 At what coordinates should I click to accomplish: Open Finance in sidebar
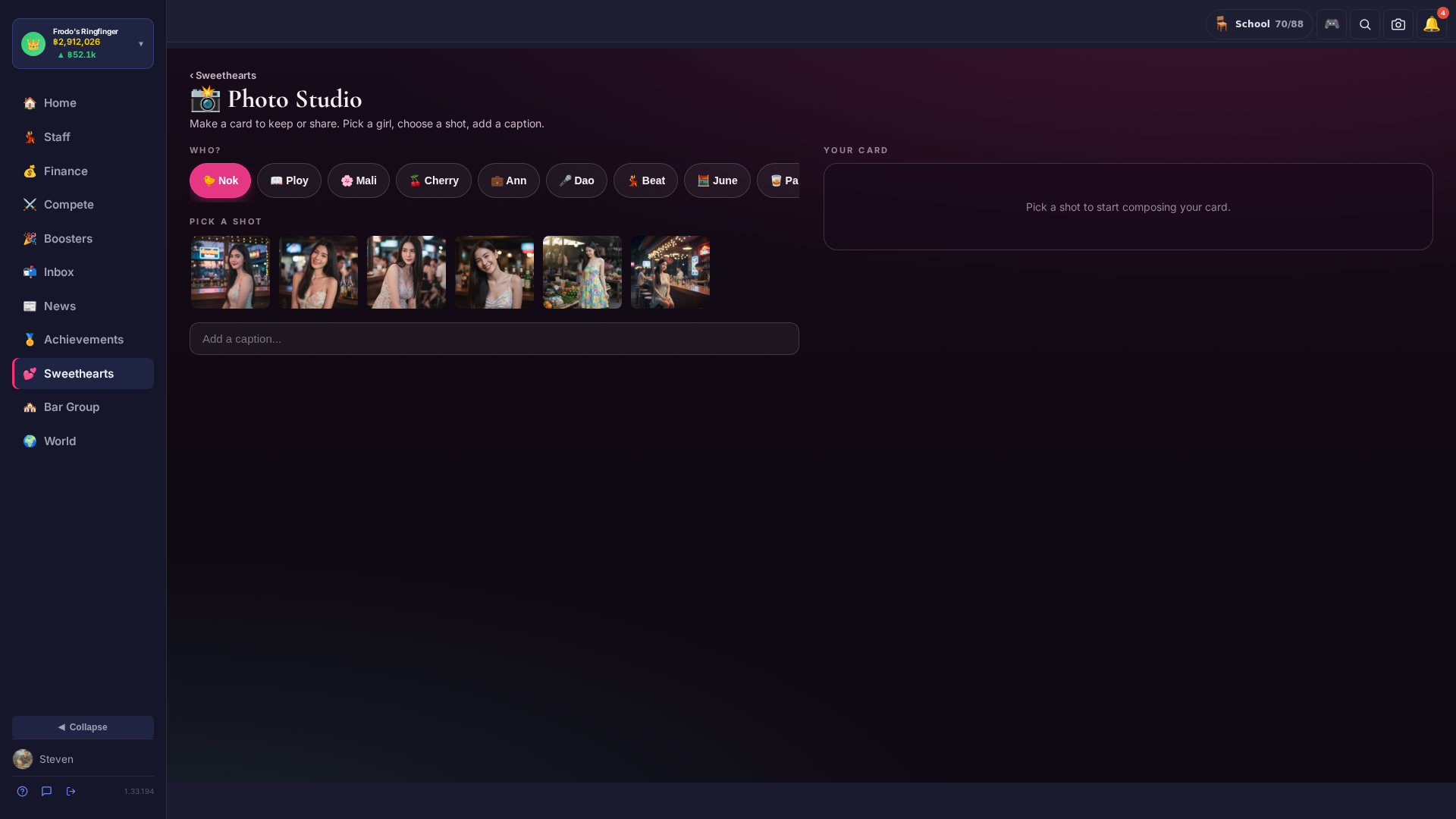coord(83,171)
